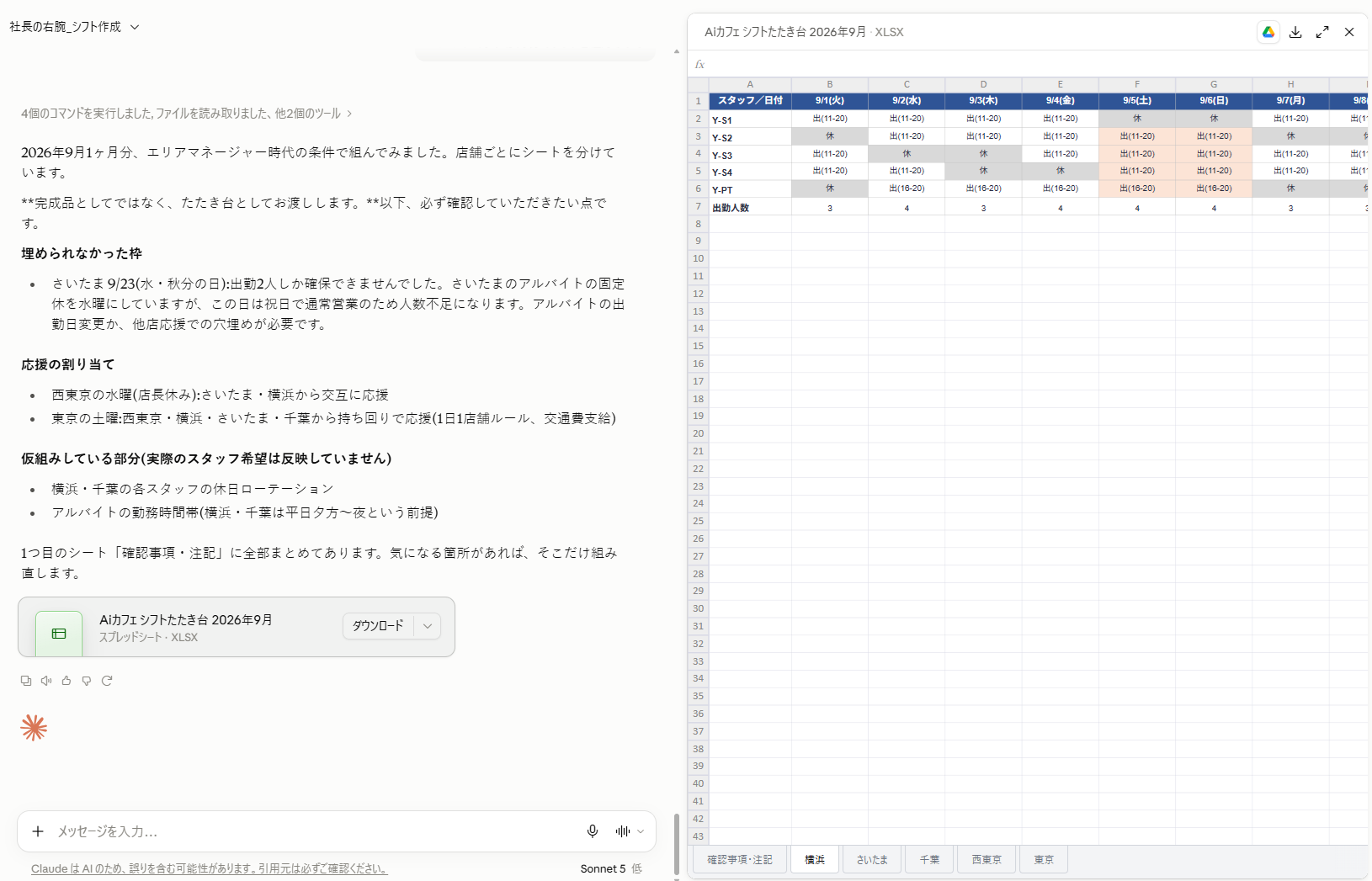1372x881 pixels.
Task: Switch to the 千葉 sheet tab
Action: 929,860
